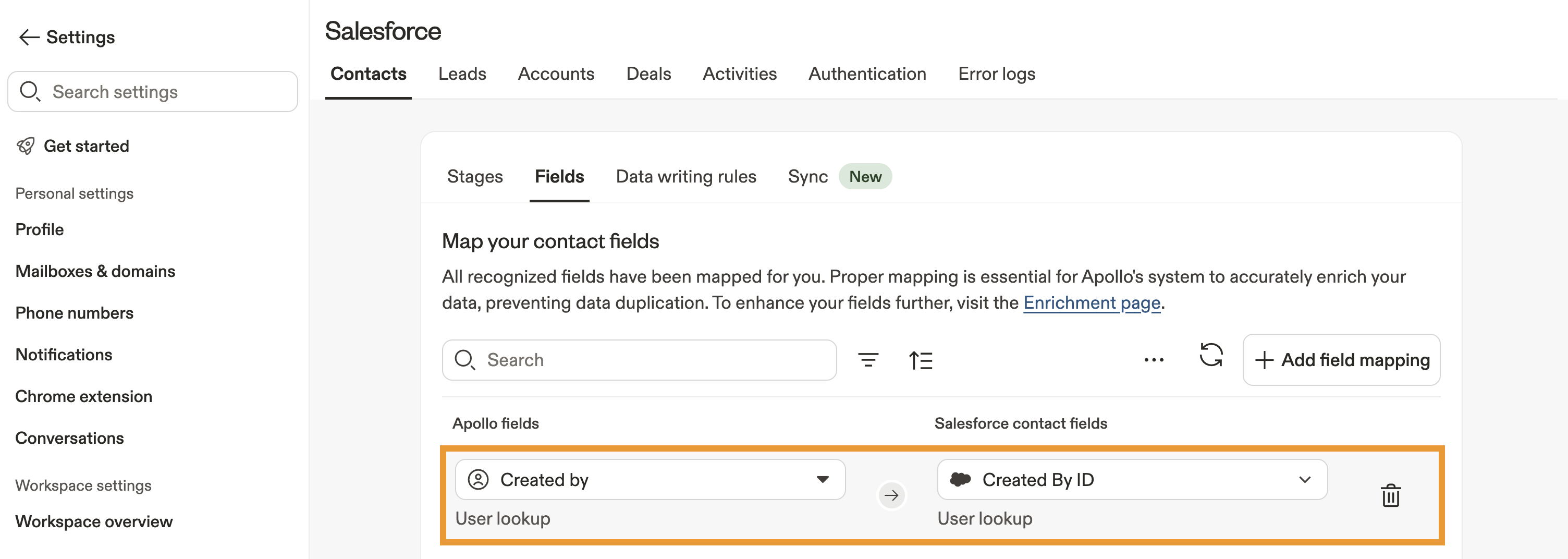Go to the Activities tab
This screenshot has height=559, width=1568.
(740, 74)
